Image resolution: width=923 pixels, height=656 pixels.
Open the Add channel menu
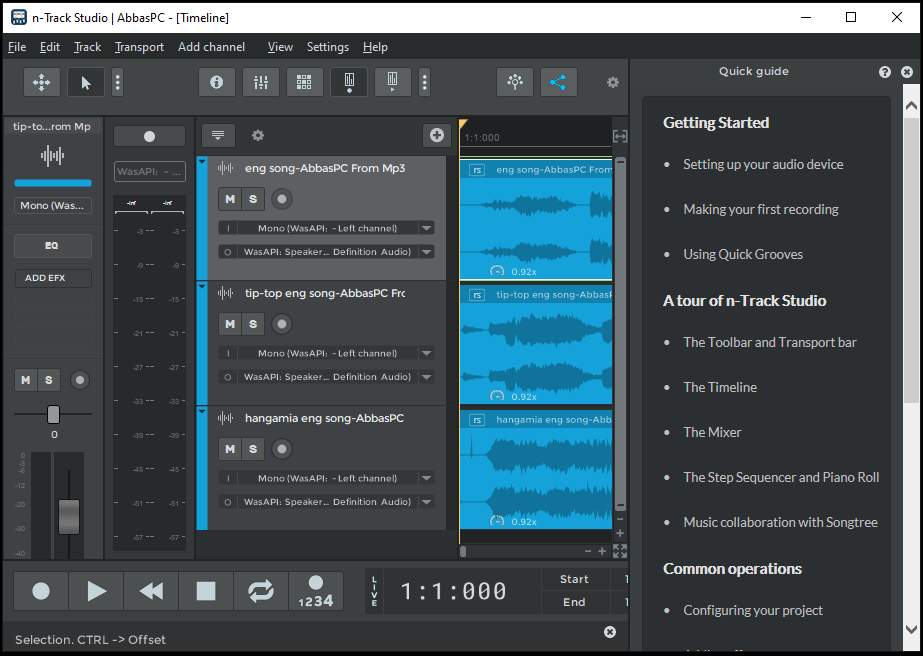211,47
